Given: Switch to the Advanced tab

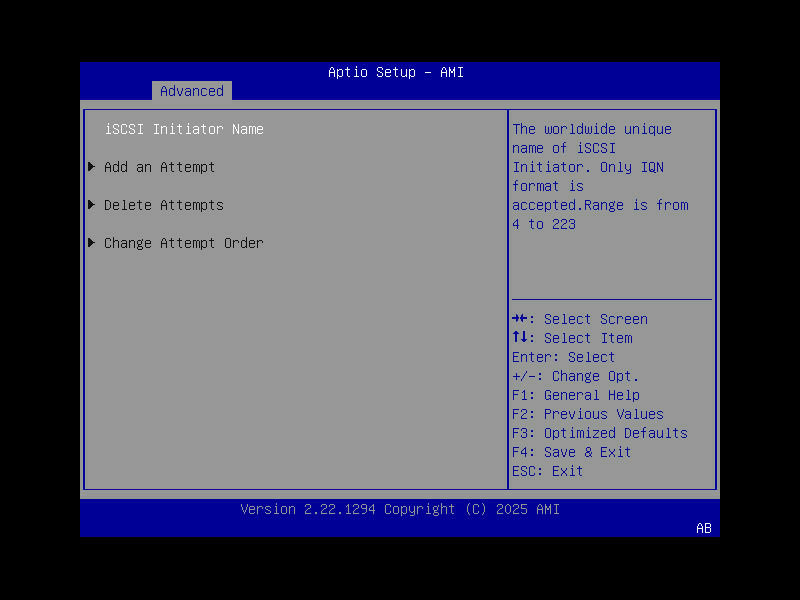Looking at the screenshot, I should 191,91.
